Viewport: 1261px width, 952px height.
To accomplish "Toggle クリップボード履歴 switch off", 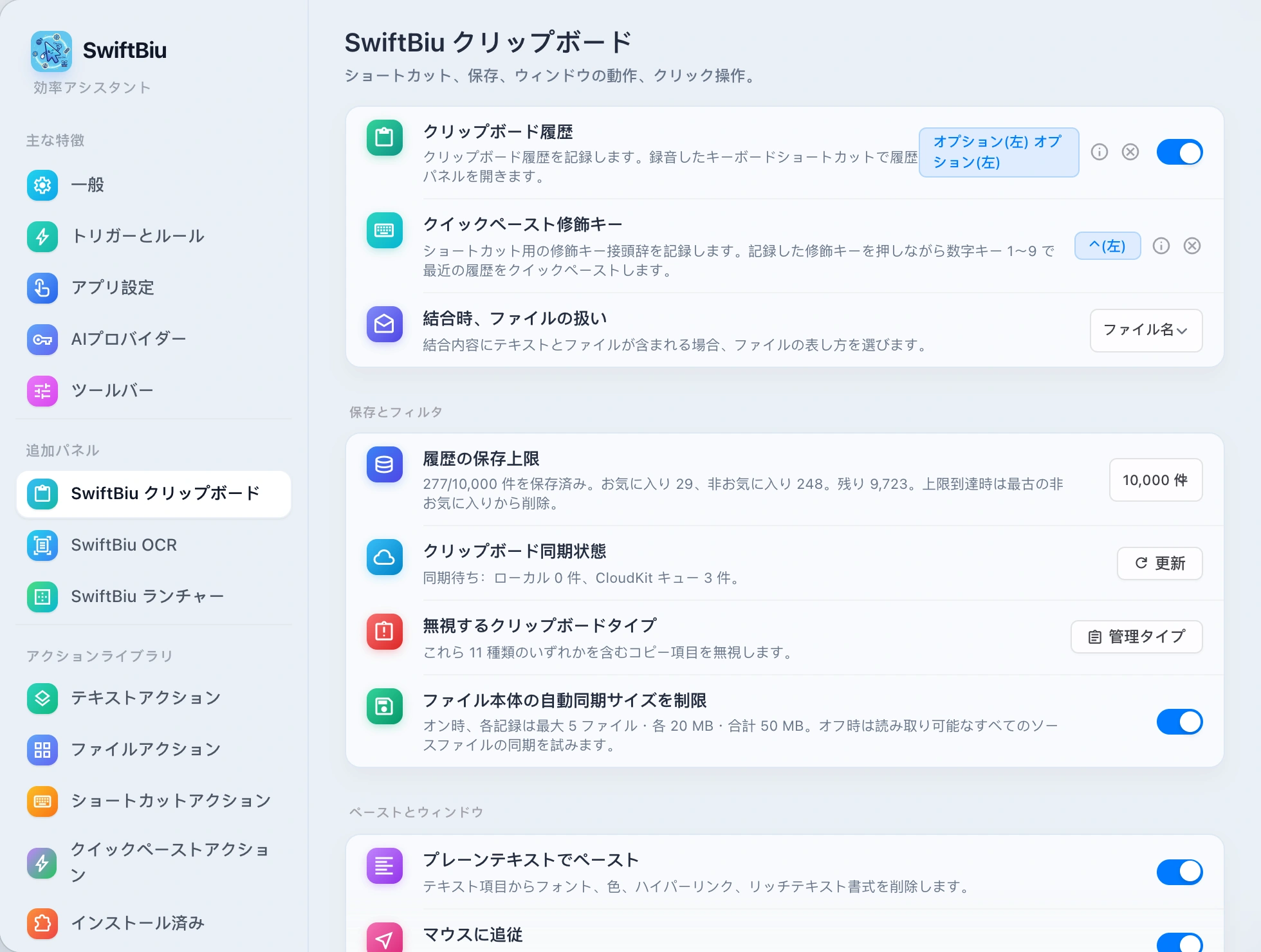I will 1180,152.
